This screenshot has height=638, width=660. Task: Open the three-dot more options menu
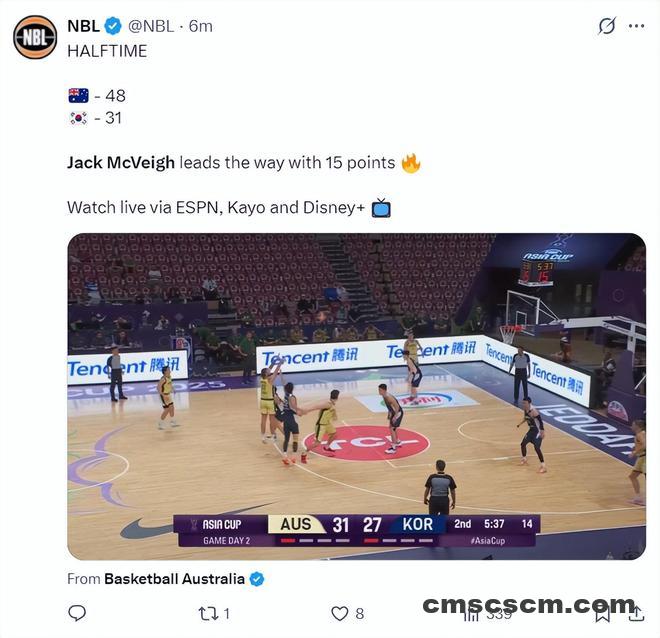636,26
